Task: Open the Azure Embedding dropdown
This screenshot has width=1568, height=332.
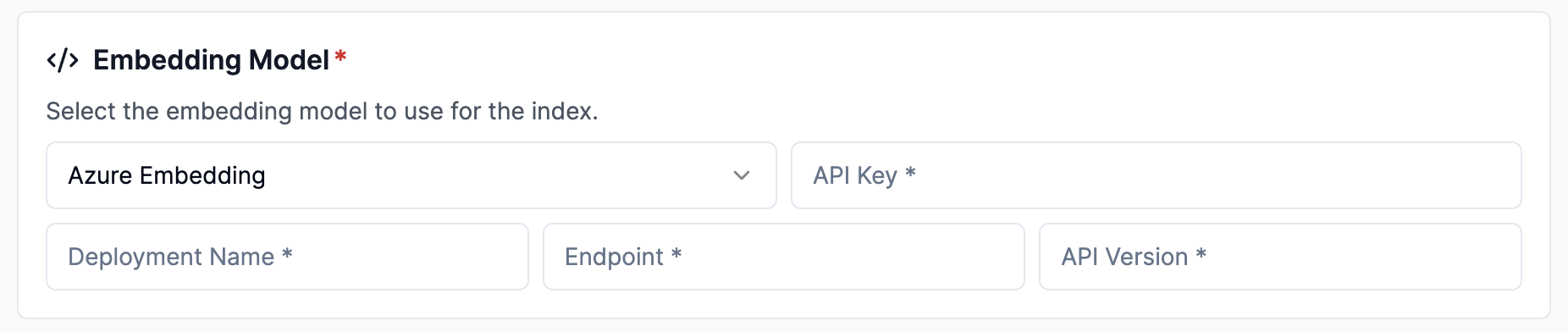Action: tap(411, 175)
